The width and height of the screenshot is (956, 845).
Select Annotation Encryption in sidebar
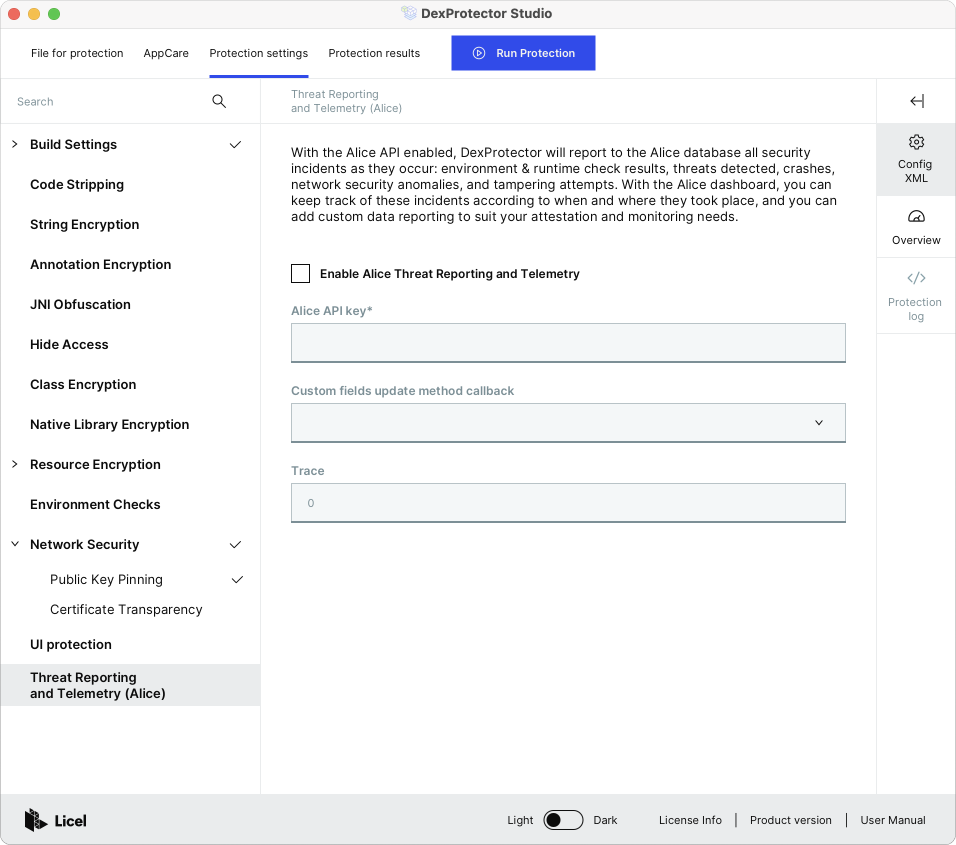(x=101, y=265)
